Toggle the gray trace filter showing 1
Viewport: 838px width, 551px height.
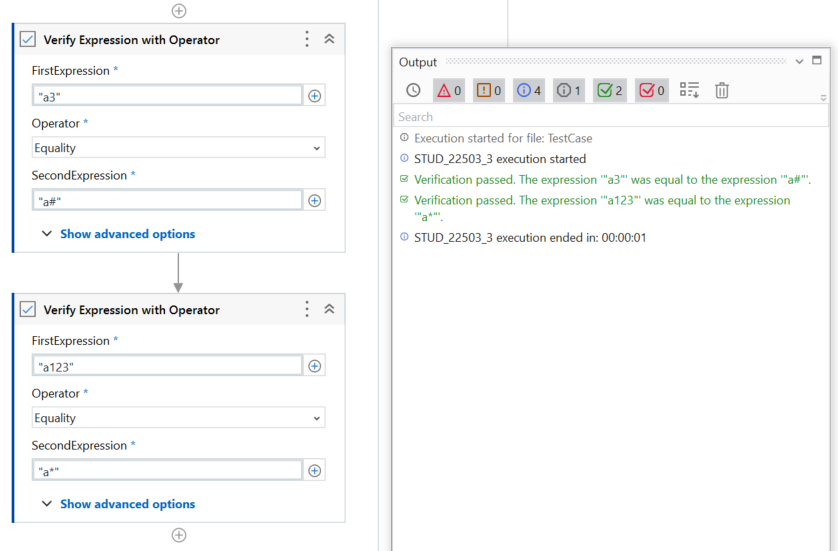pos(569,90)
